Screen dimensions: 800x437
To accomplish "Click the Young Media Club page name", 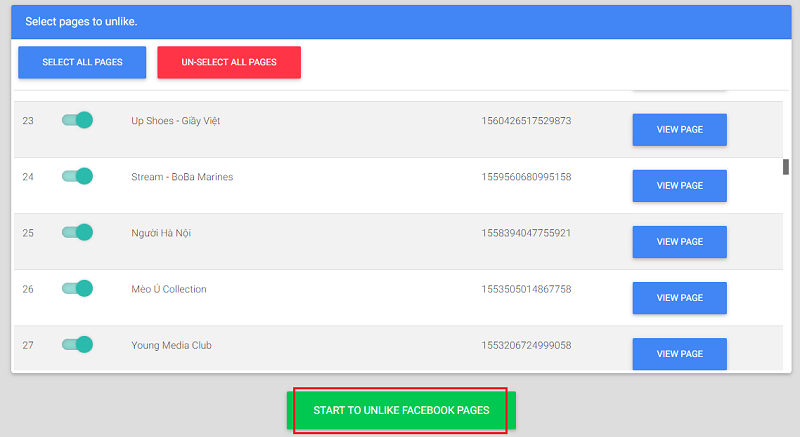I will [x=171, y=345].
